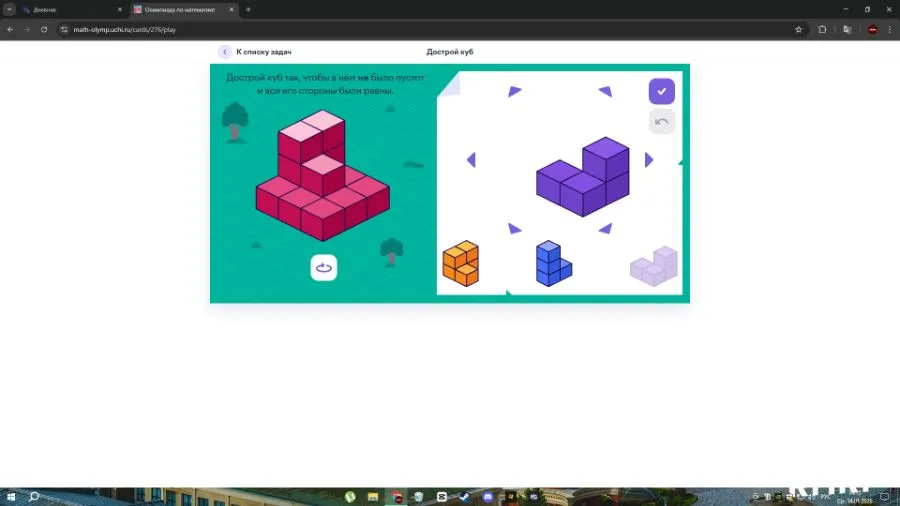The height and width of the screenshot is (506, 900).
Task: Open the tab search dropdown
Action: coord(9,10)
